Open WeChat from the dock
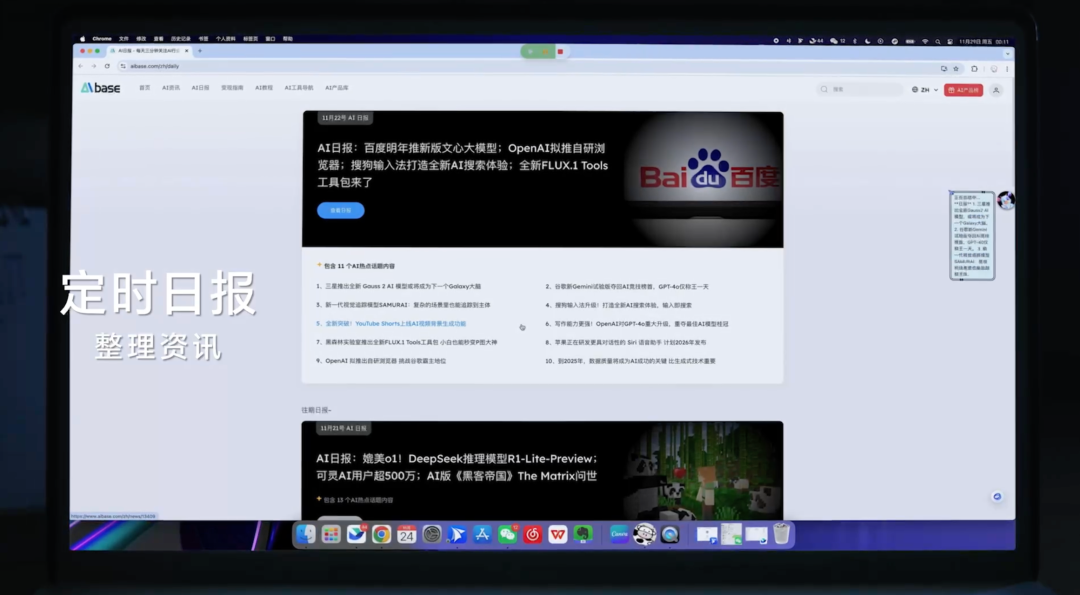 [x=508, y=534]
